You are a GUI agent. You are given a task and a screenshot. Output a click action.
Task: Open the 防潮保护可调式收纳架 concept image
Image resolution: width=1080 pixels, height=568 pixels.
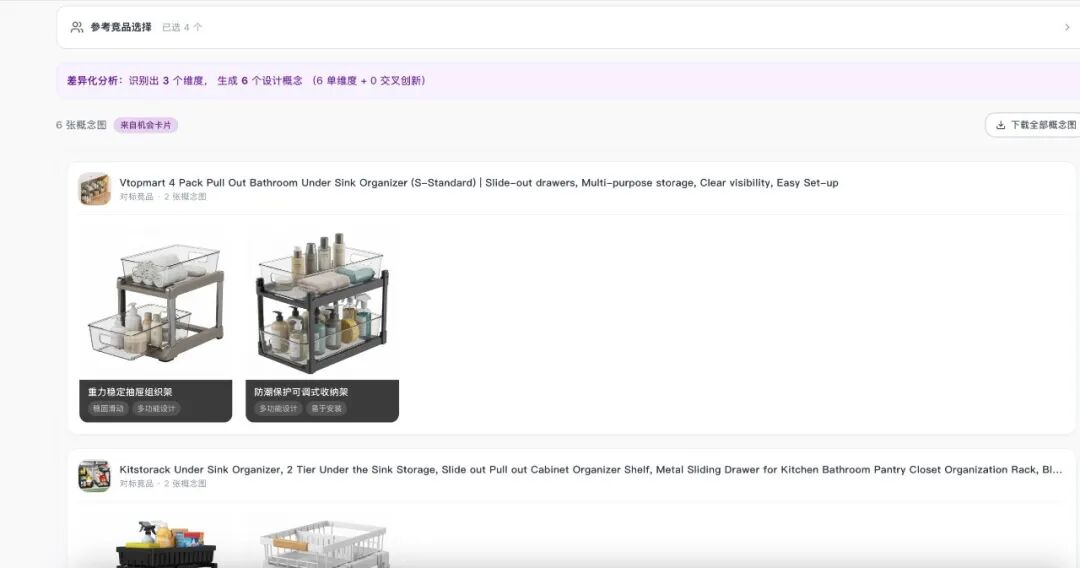tap(322, 302)
